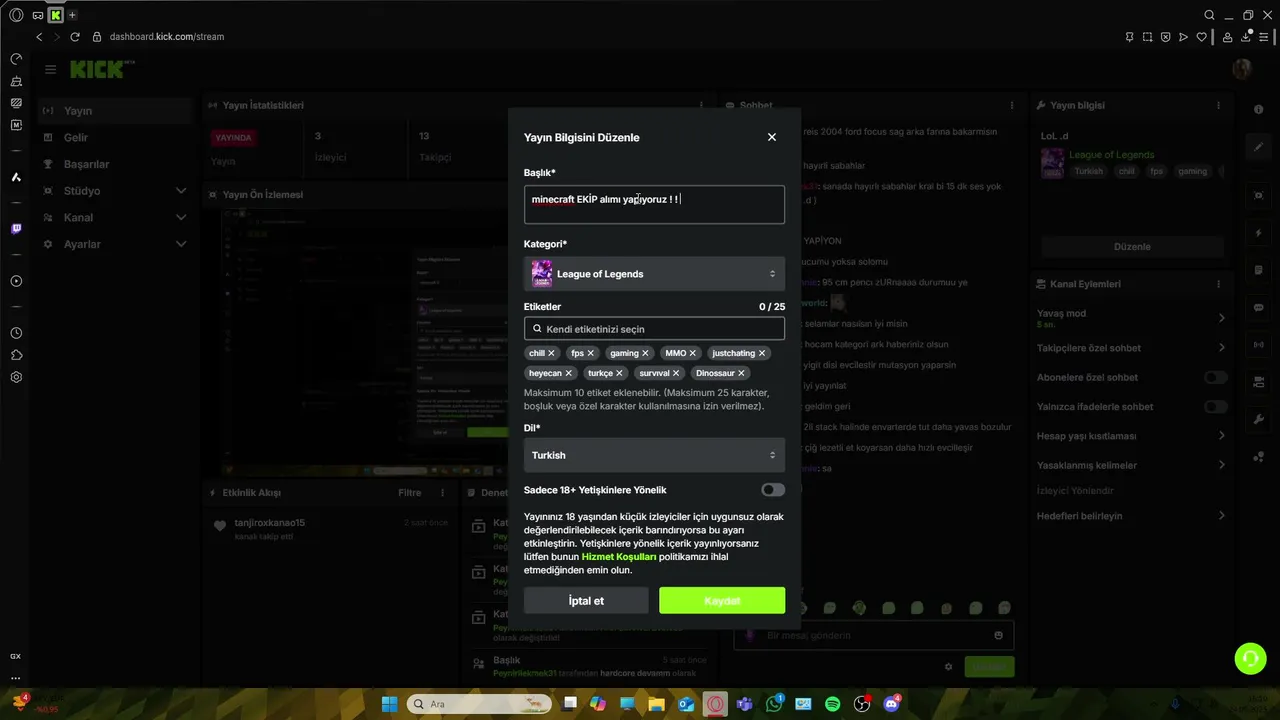Viewport: 1280px width, 720px height.
Task: Click the Kendi etiketinizi seçin tag search field
Action: [654, 329]
